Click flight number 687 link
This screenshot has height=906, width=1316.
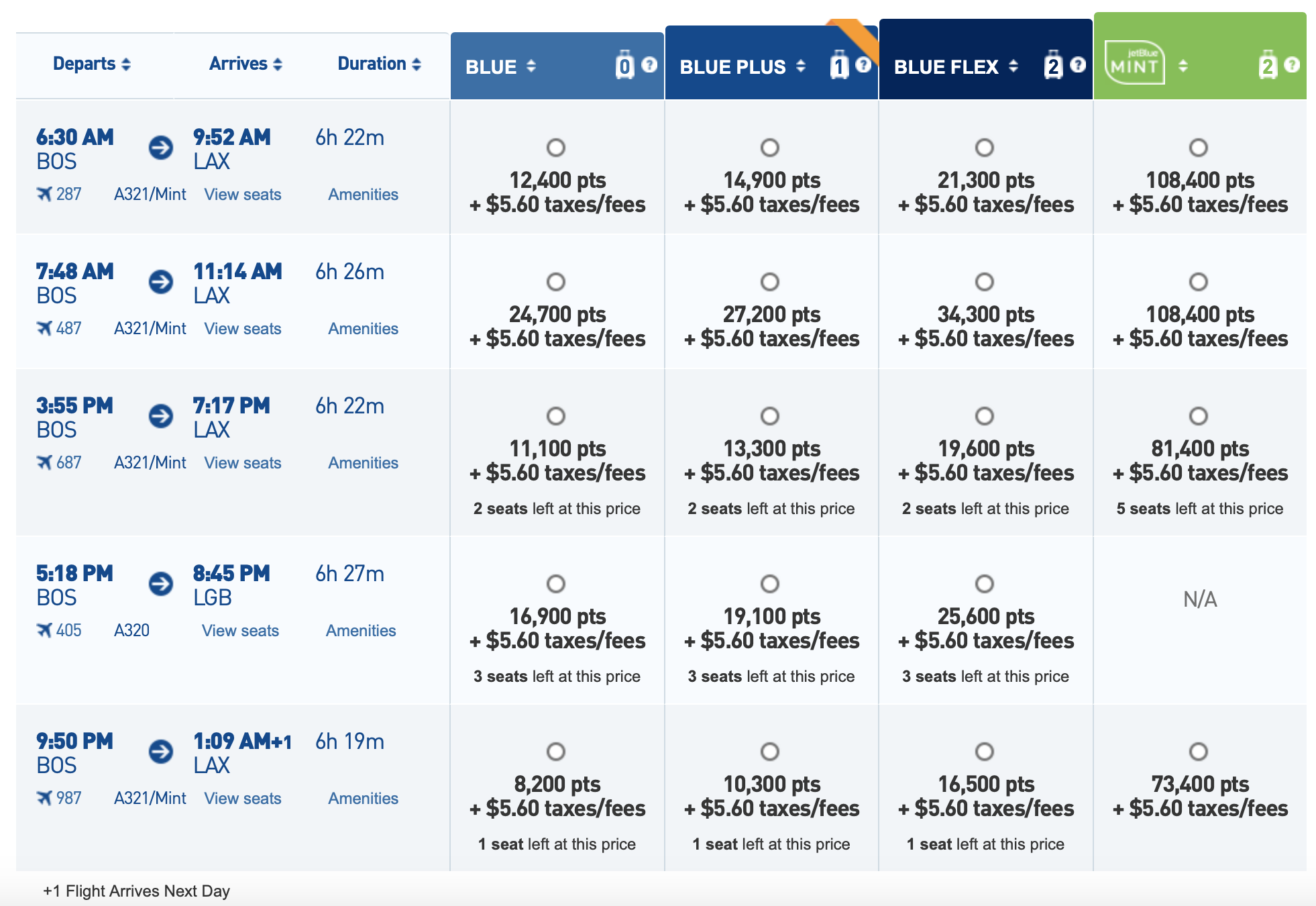point(68,463)
